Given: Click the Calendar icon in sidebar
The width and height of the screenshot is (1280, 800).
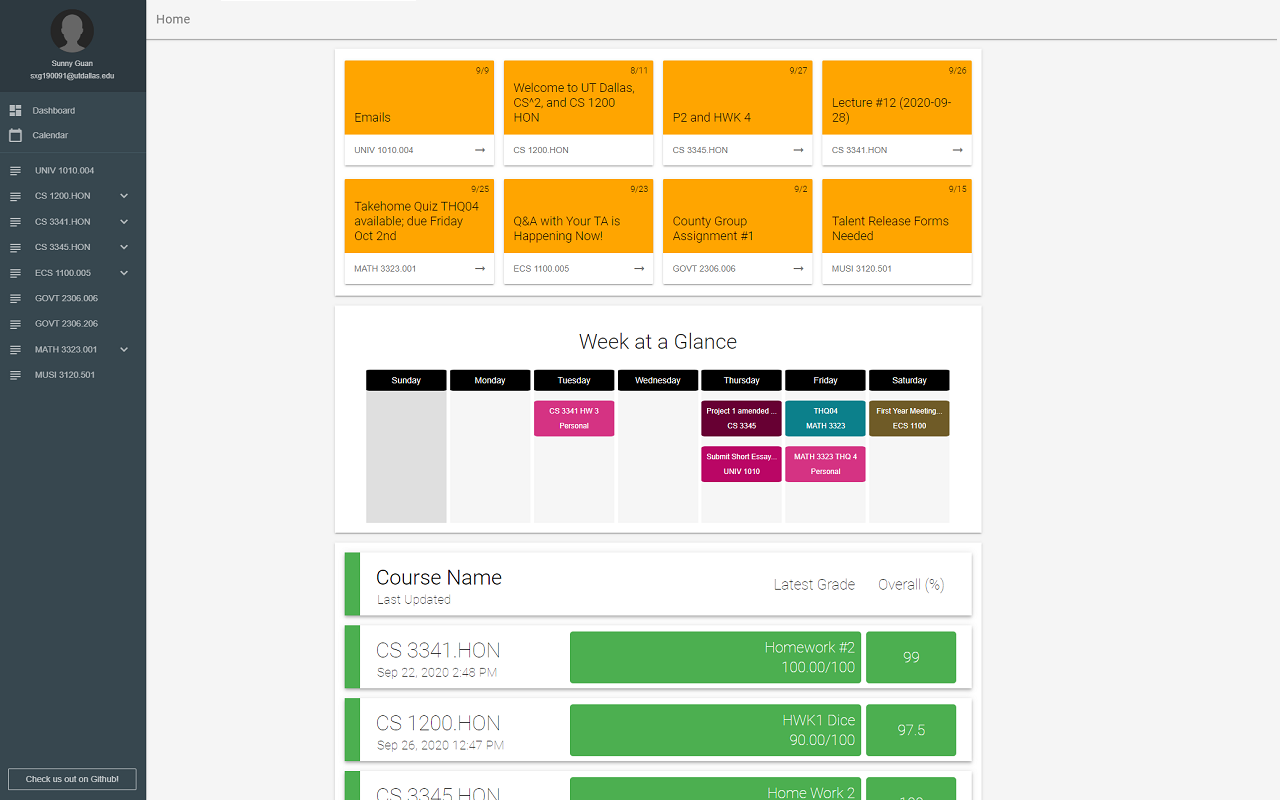Looking at the screenshot, I should [x=15, y=135].
